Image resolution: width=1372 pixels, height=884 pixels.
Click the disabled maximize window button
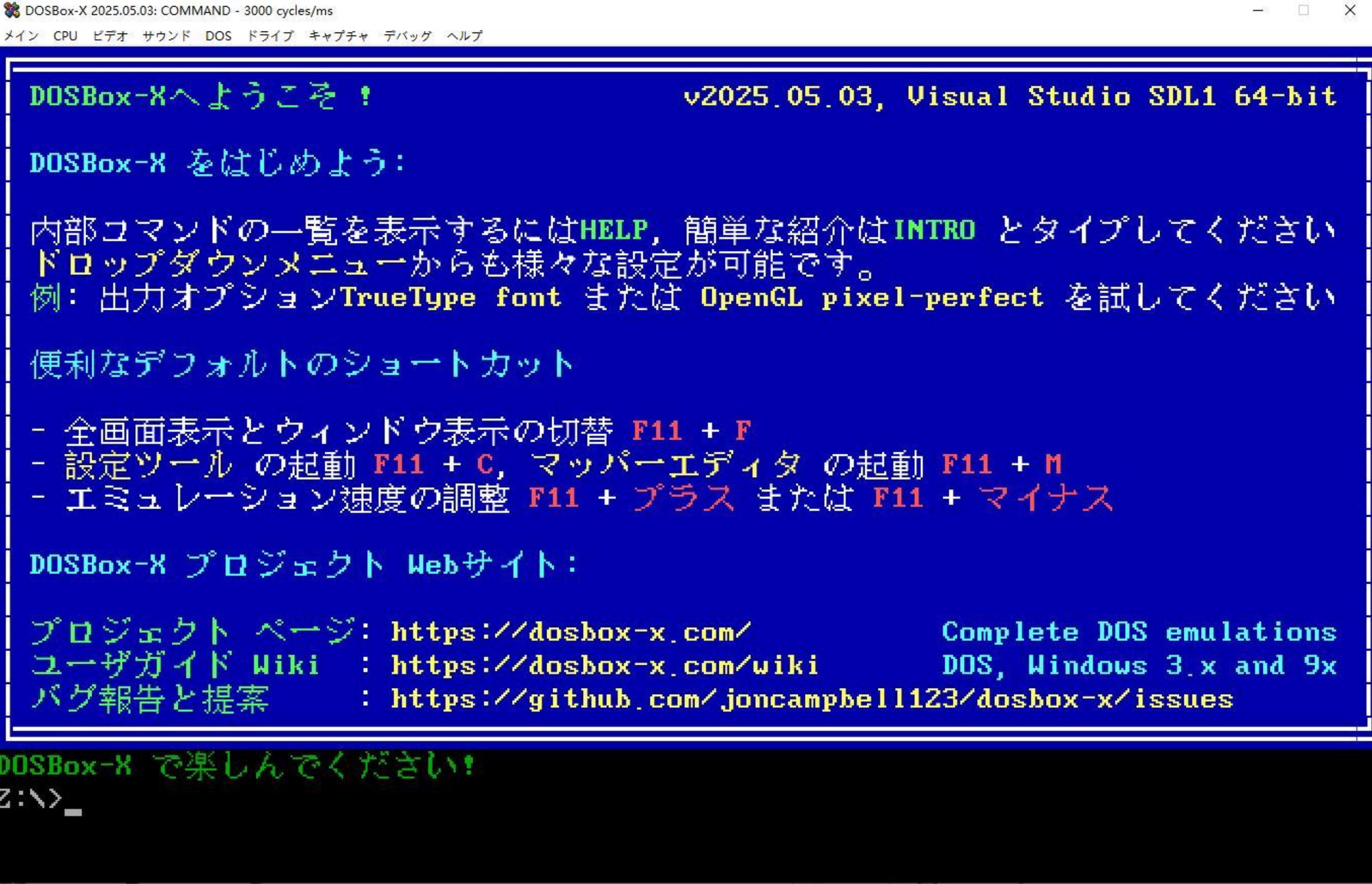pyautogui.click(x=1304, y=10)
